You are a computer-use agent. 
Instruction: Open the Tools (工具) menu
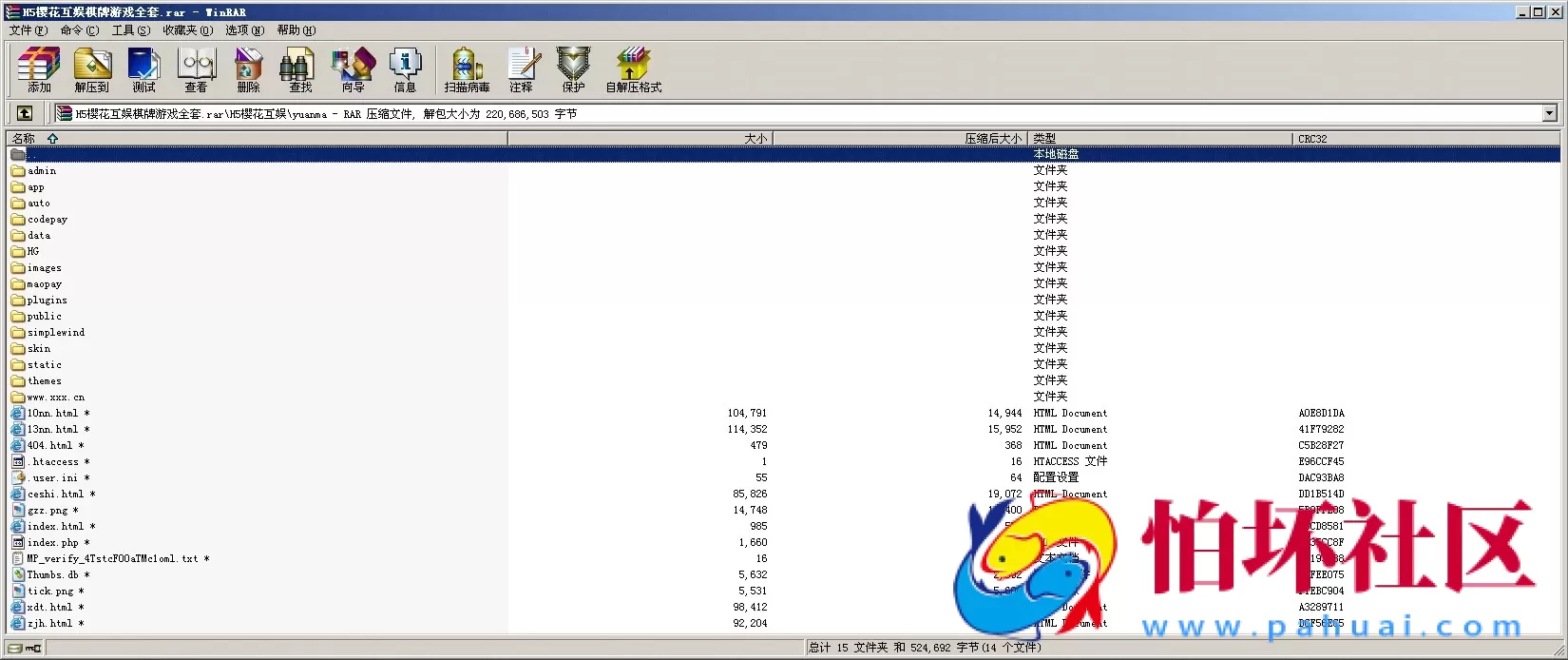click(130, 30)
